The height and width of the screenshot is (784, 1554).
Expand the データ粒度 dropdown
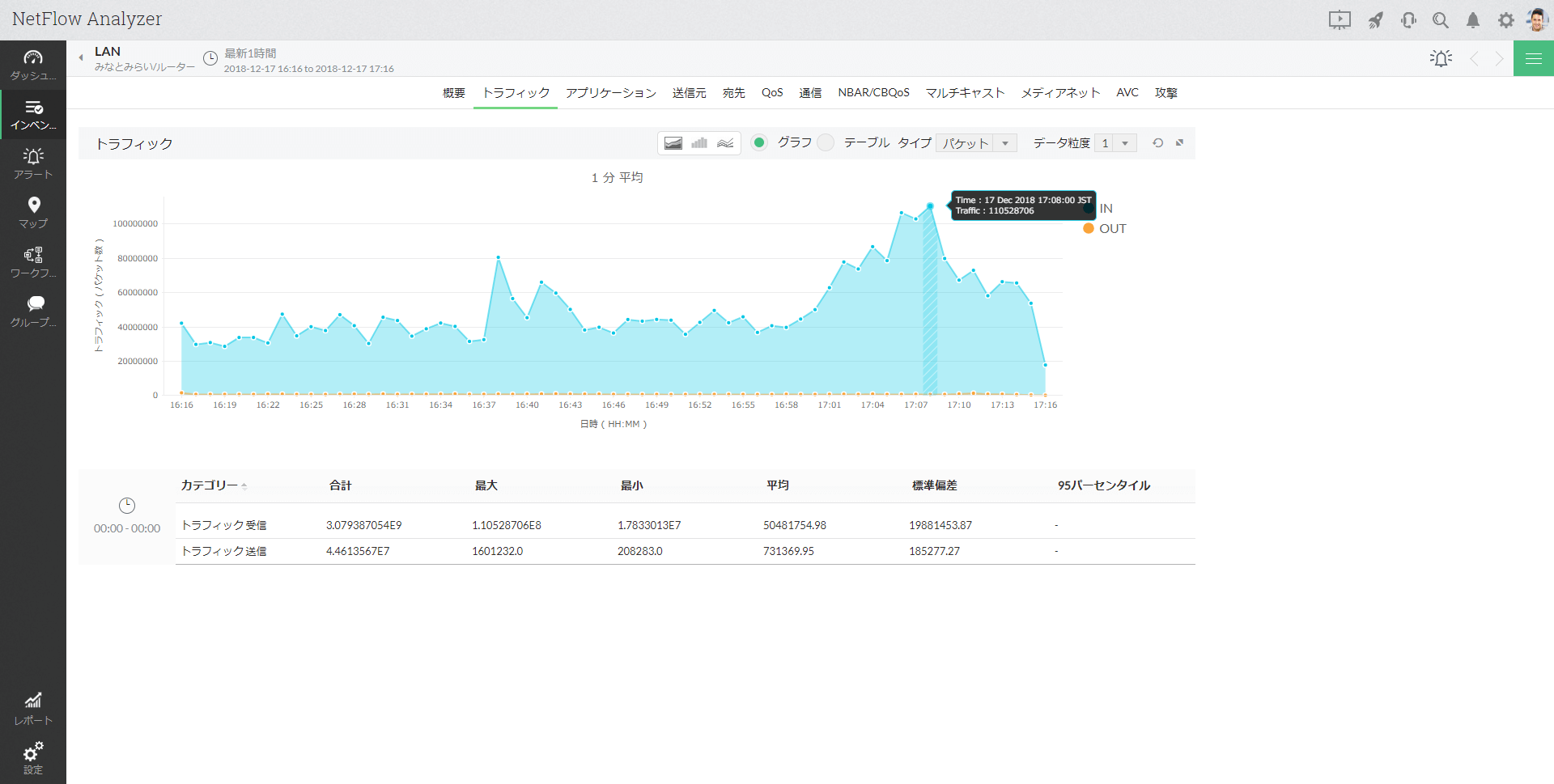coord(1115,143)
